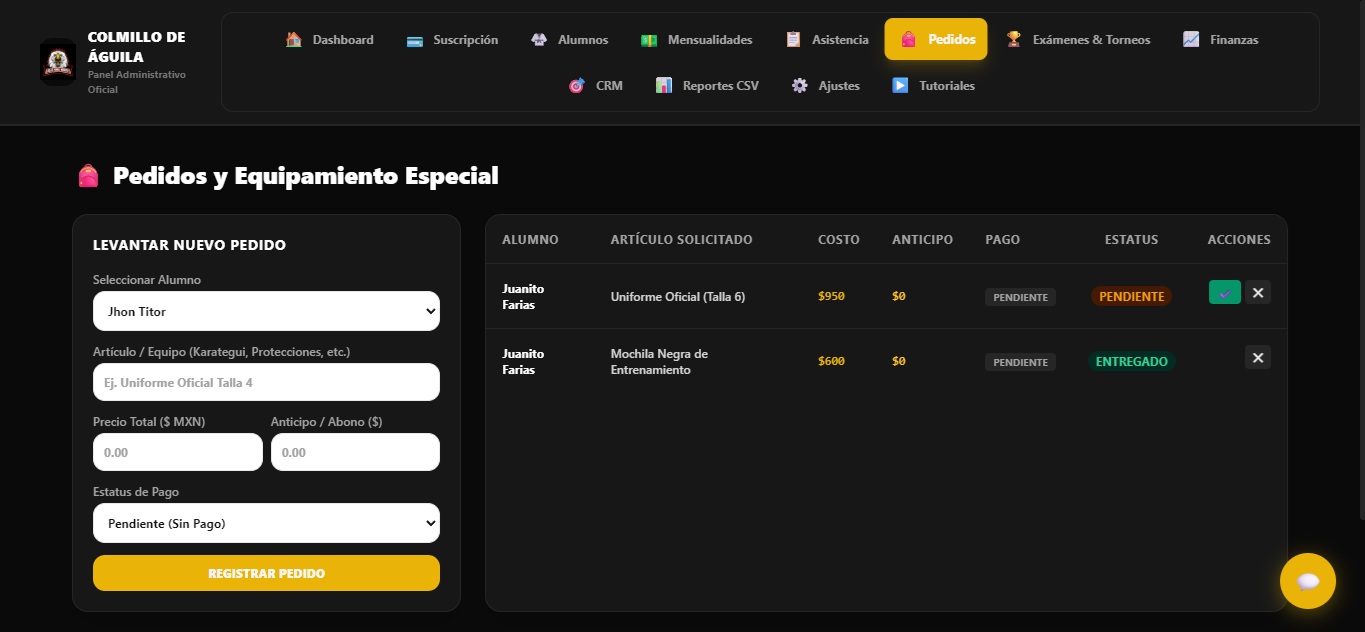Click the ARTÍCULO SOLICITADO column header
Image resolution: width=1365 pixels, height=632 pixels.
click(681, 240)
